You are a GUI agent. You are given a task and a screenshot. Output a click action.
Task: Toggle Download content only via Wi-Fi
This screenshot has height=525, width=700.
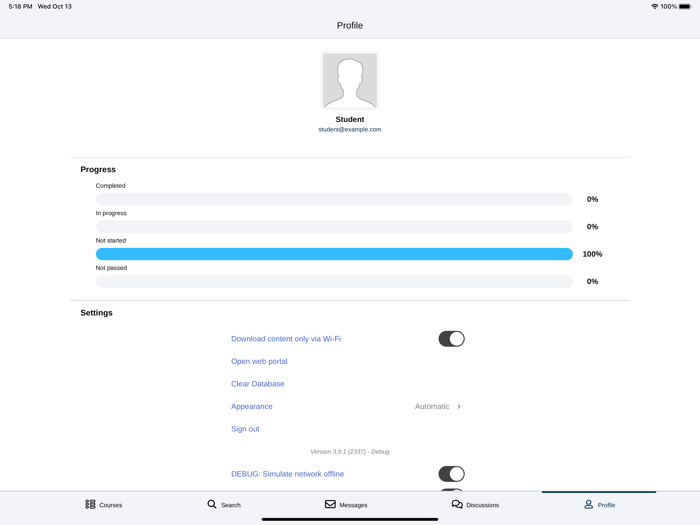(x=451, y=339)
